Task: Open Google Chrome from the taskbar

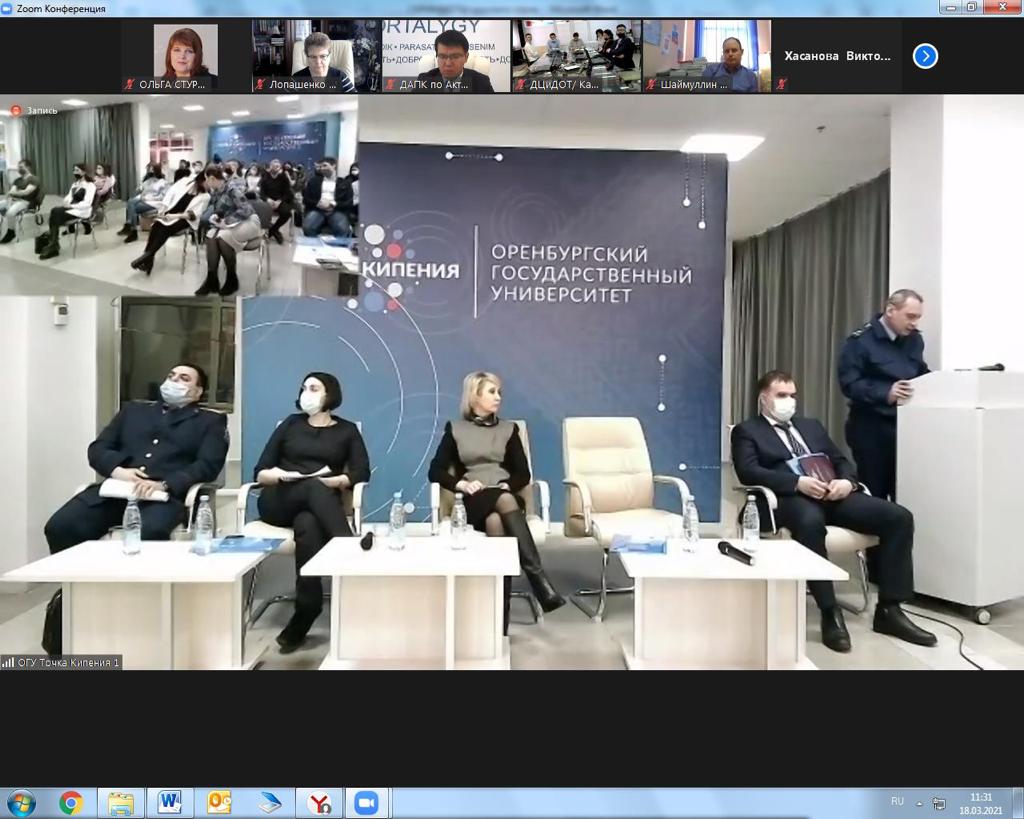Action: (x=71, y=803)
